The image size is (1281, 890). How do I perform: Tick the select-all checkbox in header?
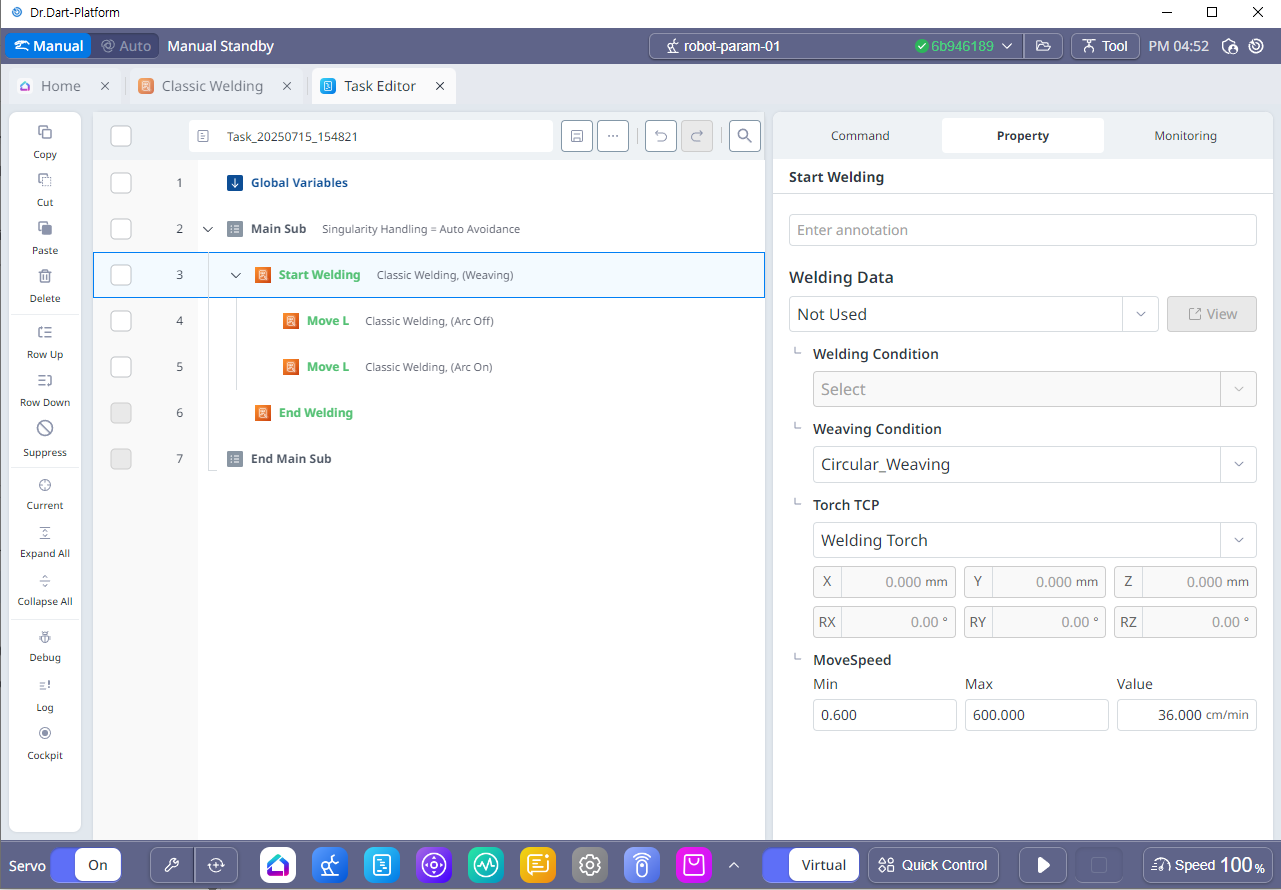tap(121, 136)
